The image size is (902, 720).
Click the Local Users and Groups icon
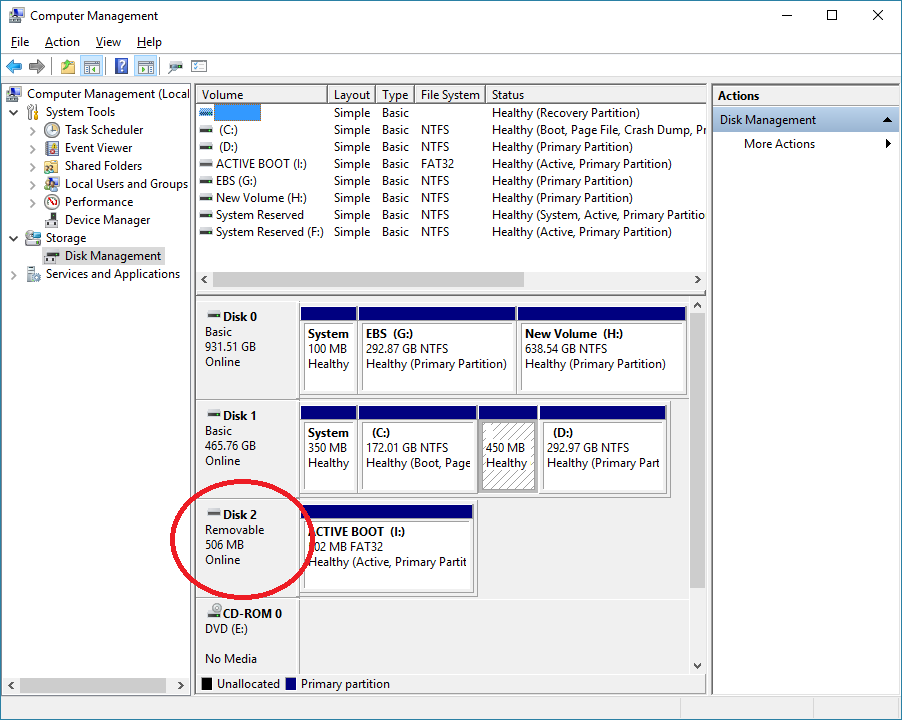tap(52, 184)
